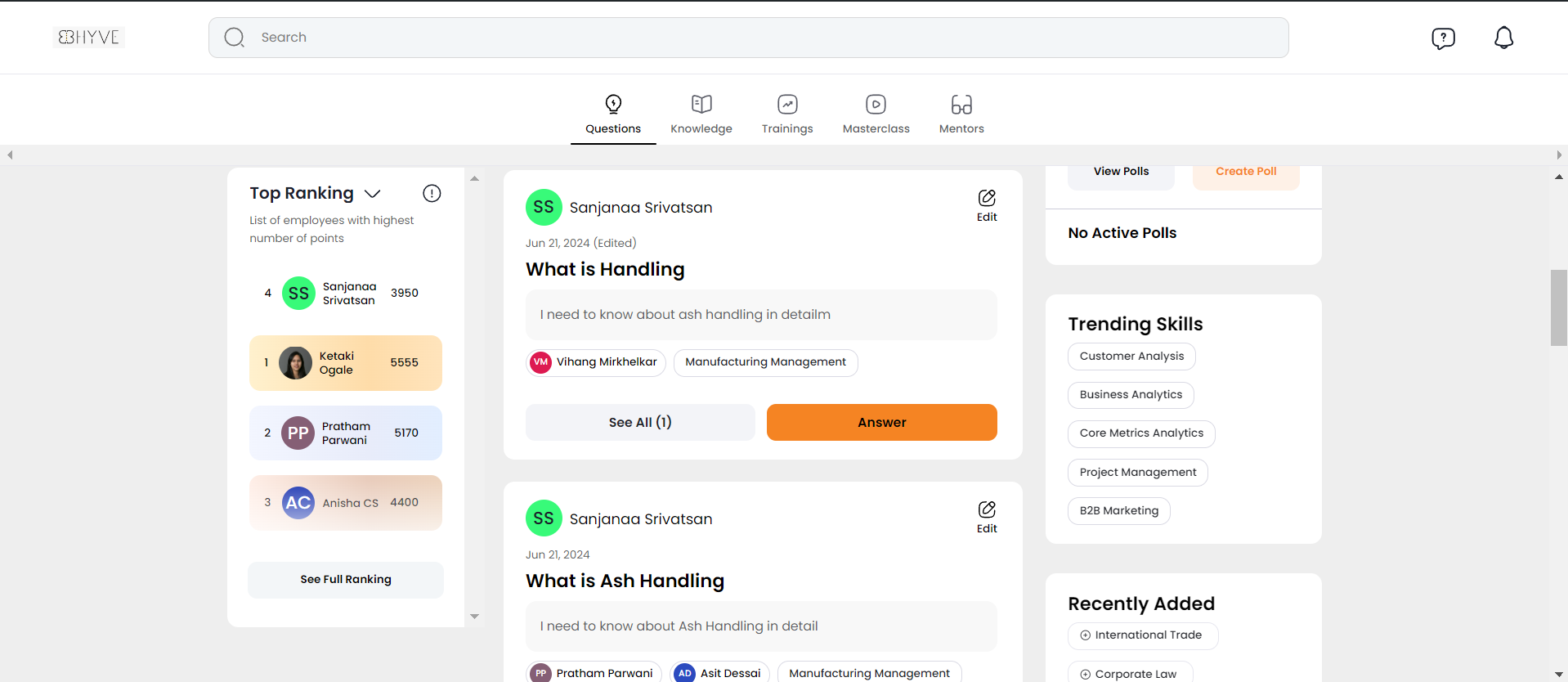Screen dimensions: 1568x682
Task: Open the help question icon
Action: [1443, 38]
